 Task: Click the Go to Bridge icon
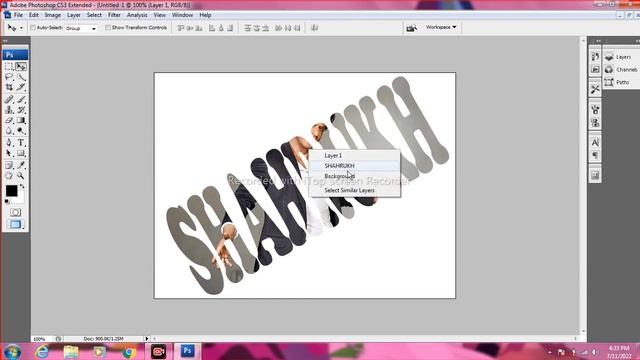(x=411, y=28)
